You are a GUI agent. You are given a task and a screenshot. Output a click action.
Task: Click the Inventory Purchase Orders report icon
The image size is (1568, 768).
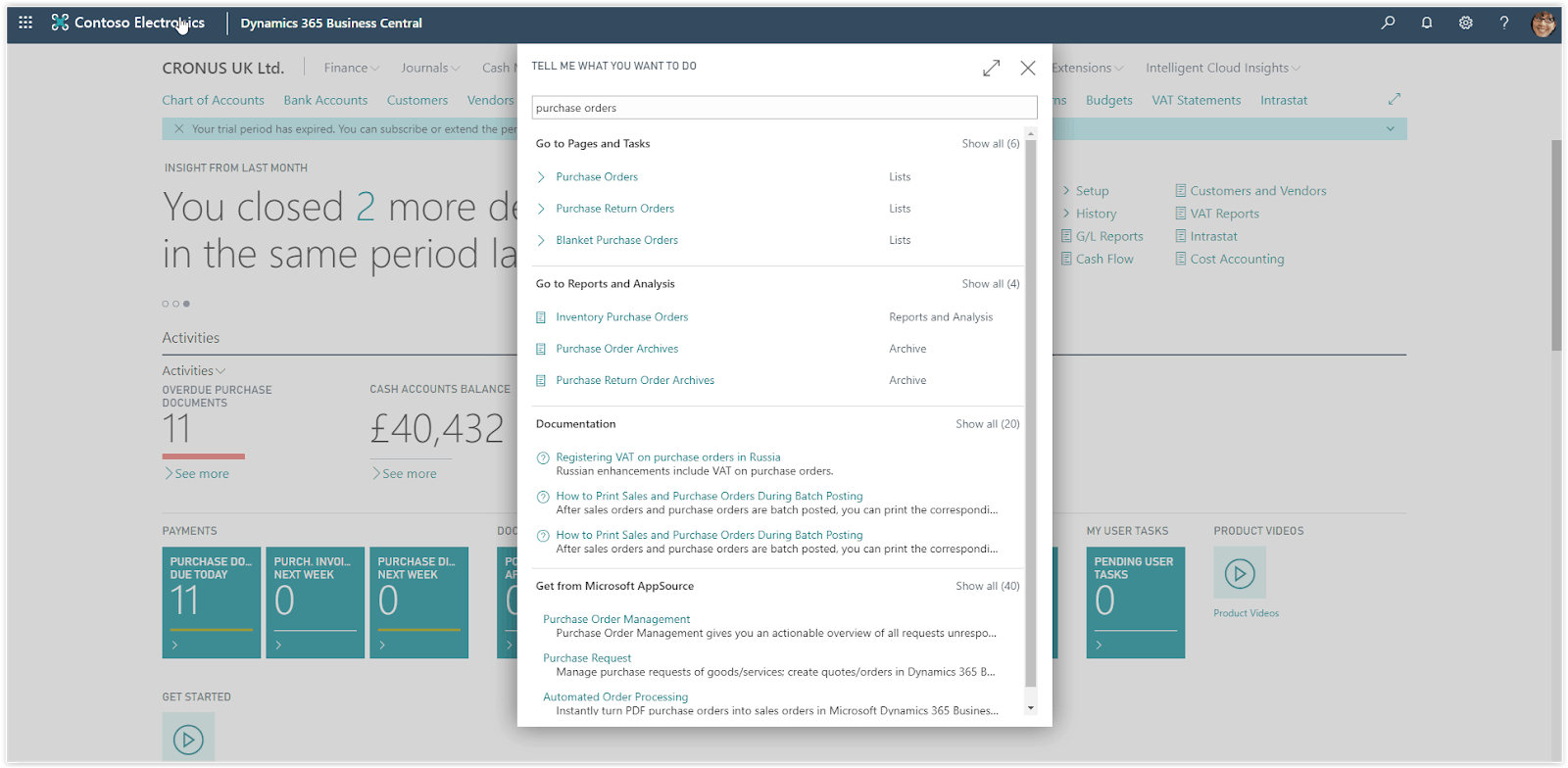tap(541, 317)
